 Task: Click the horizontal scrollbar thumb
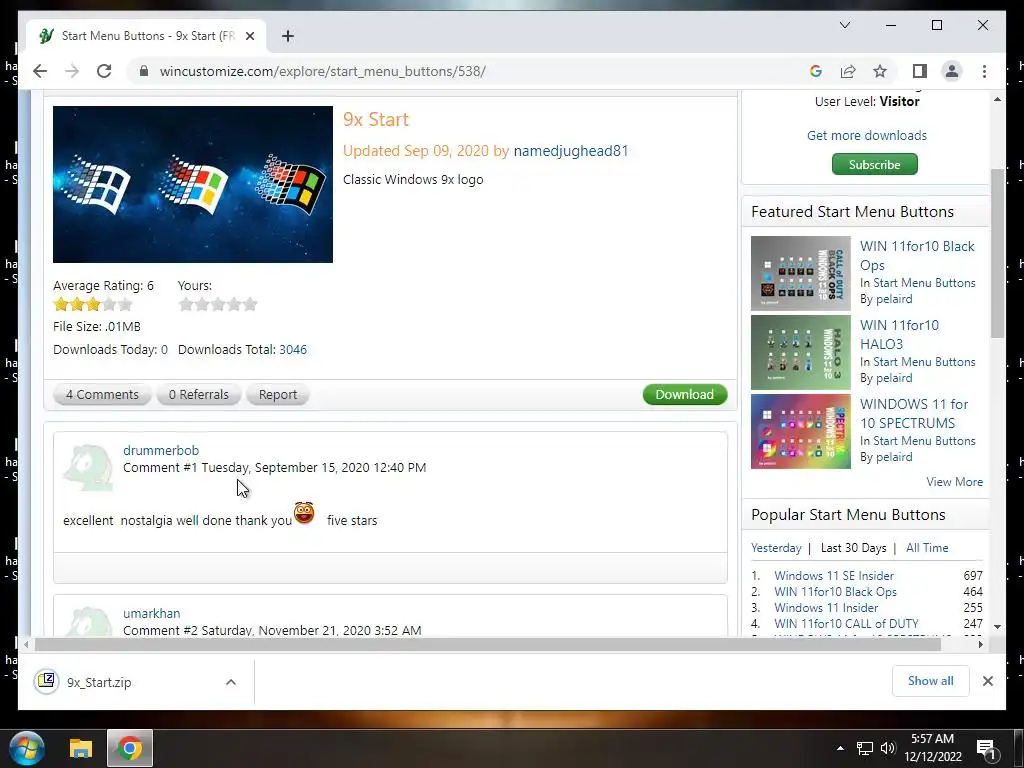[487, 645]
